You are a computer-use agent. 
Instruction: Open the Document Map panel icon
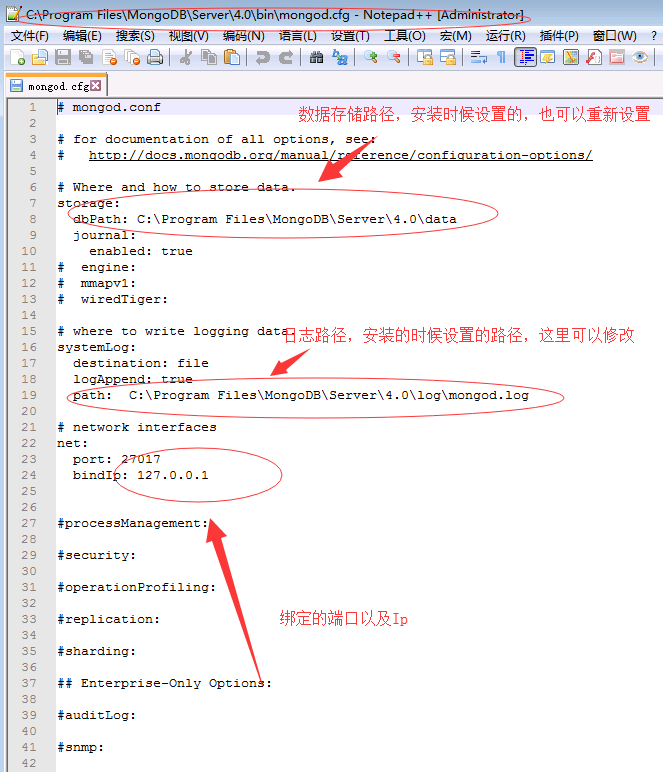click(571, 58)
